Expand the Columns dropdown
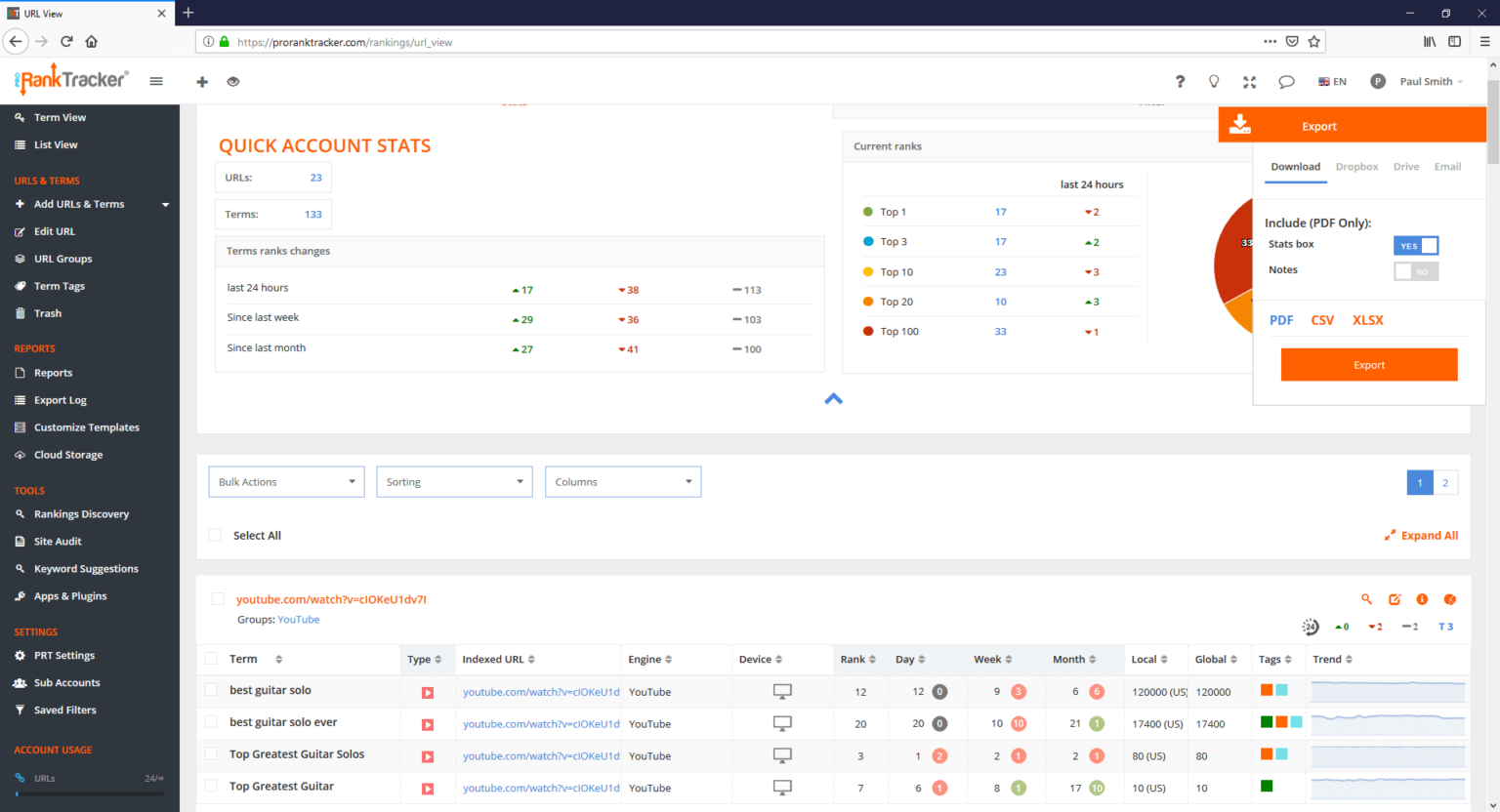 click(622, 481)
